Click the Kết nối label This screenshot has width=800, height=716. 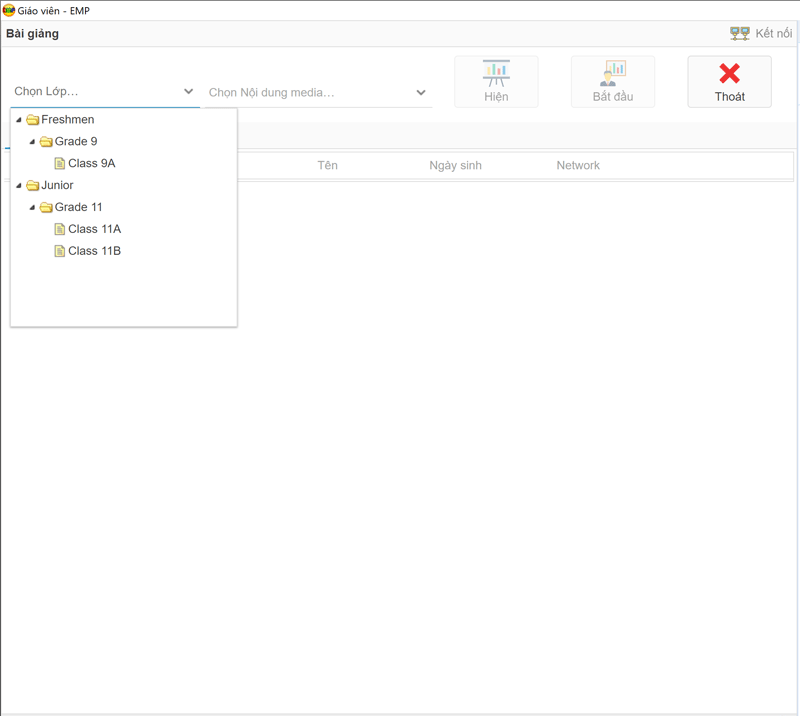pyautogui.click(x=773, y=33)
